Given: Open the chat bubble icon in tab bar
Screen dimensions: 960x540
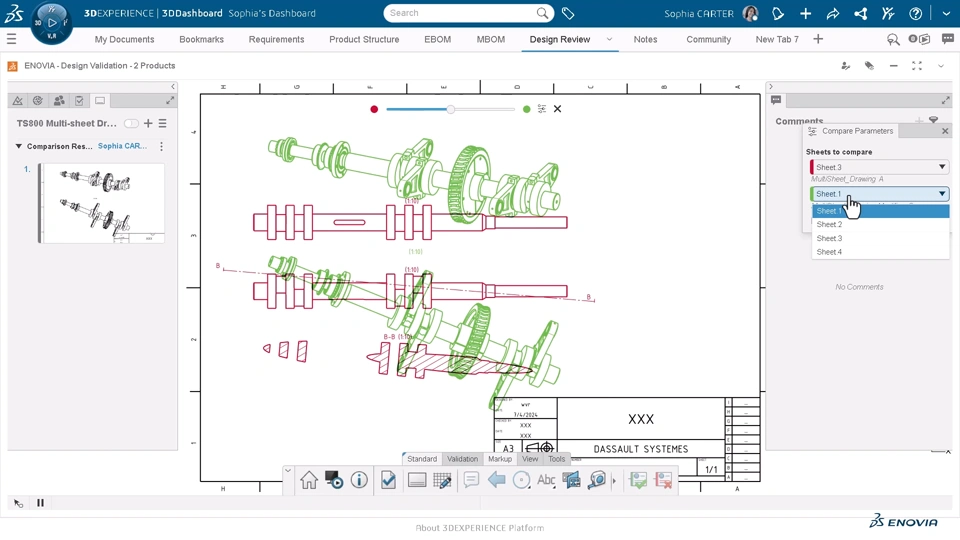Looking at the screenshot, I should click(x=947, y=39).
